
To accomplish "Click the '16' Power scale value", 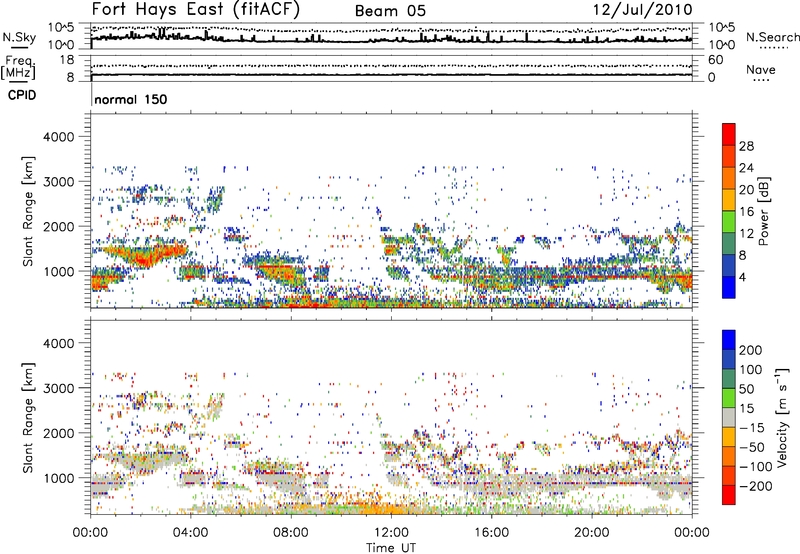I will pyautogui.click(x=746, y=212).
